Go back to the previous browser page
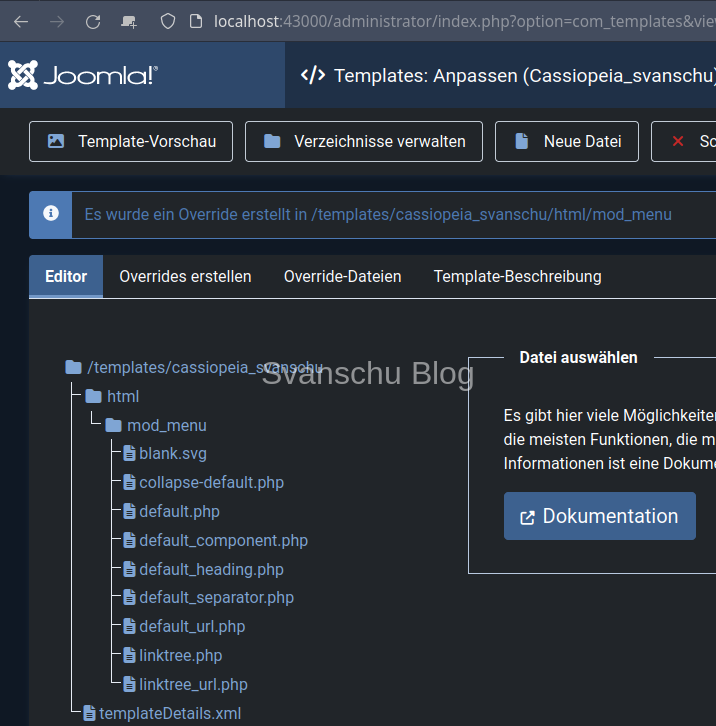The image size is (716, 726). pos(21,21)
